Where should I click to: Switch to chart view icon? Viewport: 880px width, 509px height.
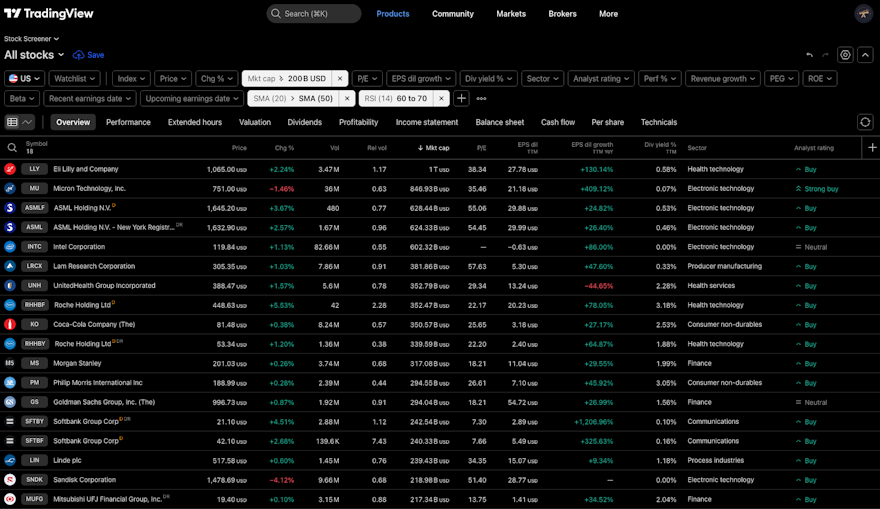pyautogui.click(x=27, y=122)
